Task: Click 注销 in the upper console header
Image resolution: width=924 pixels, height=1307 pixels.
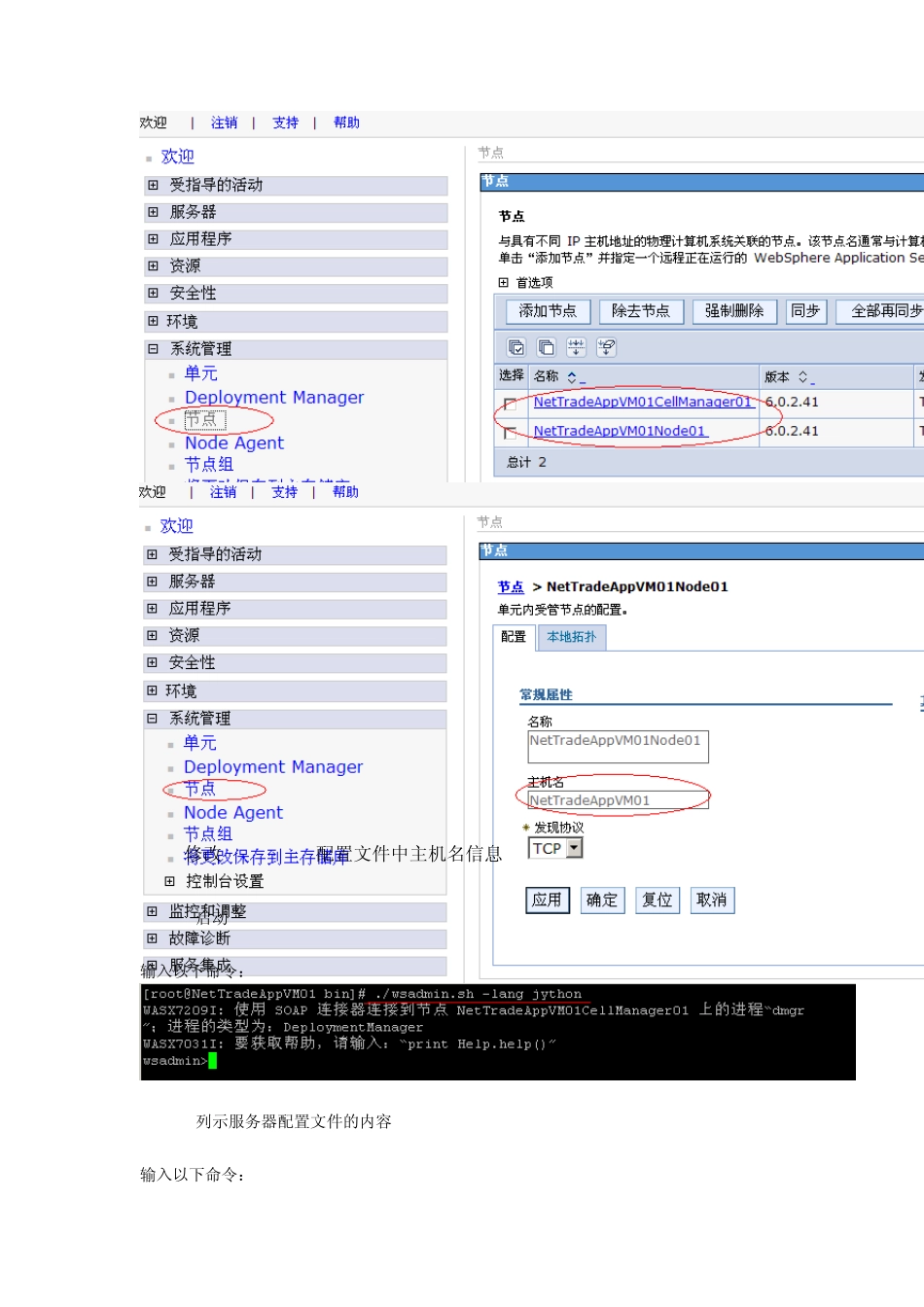Action: 225,123
